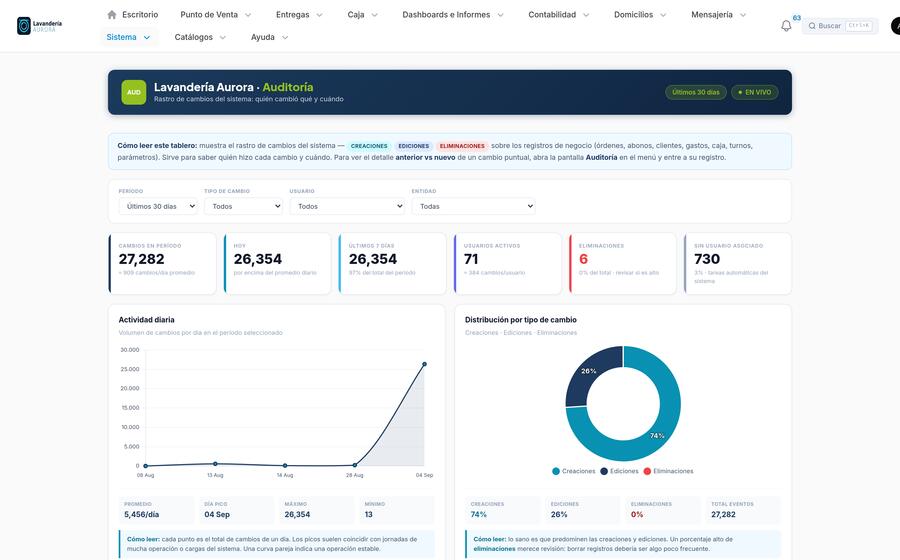This screenshot has width=900, height=560.
Task: Open the Usuario dropdown
Action: (347, 206)
